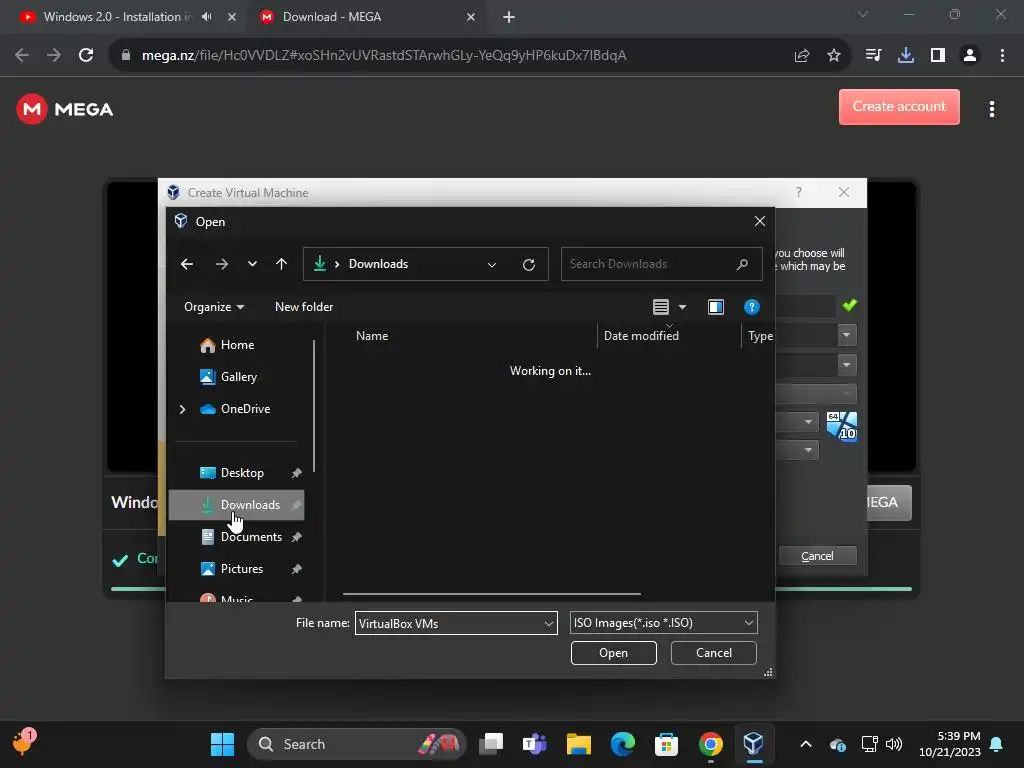The image size is (1024, 768).
Task: Sort files by Name column
Action: [x=372, y=336]
